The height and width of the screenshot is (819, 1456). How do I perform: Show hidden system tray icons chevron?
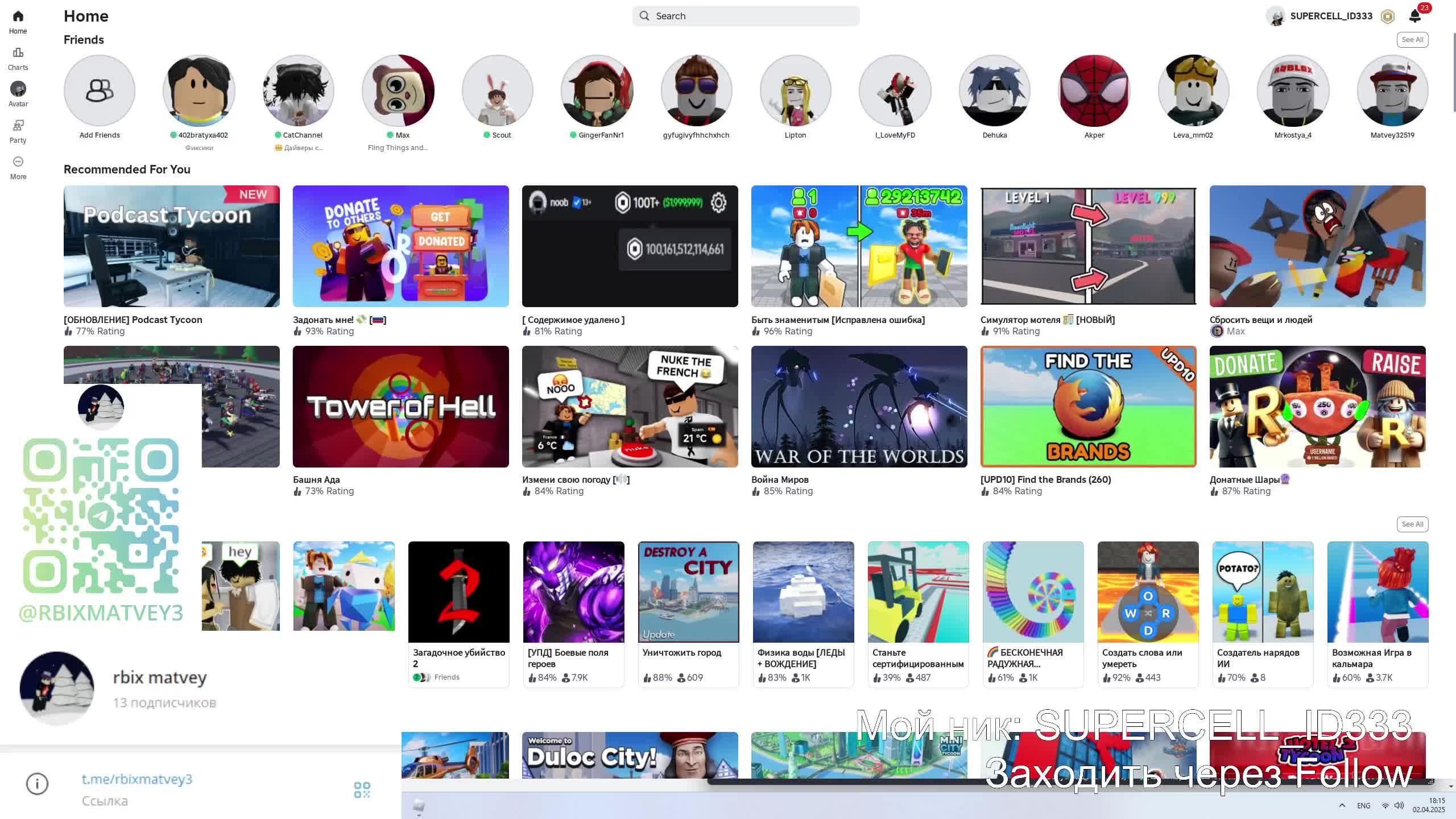1342,805
